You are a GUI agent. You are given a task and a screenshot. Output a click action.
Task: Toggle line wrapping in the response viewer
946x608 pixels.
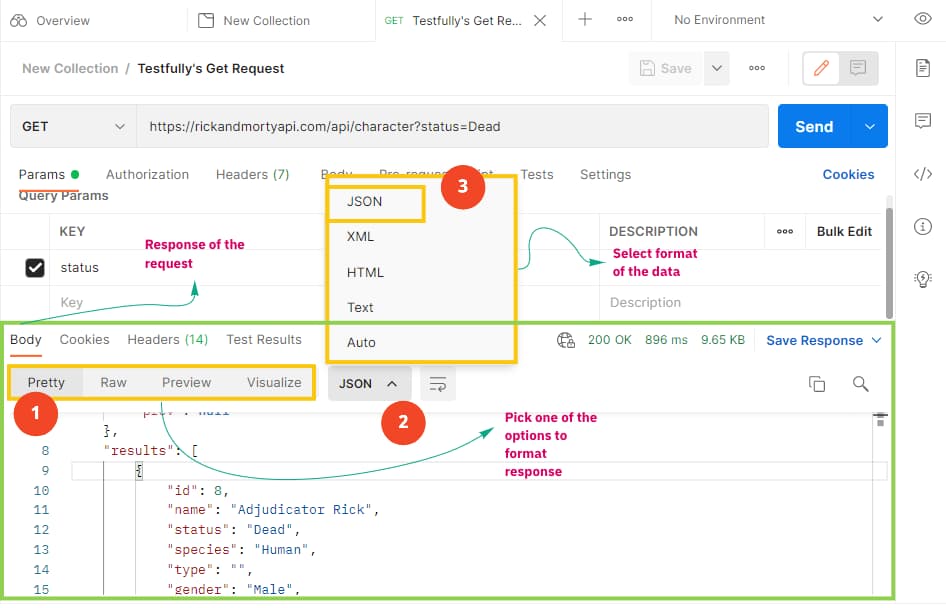(437, 383)
